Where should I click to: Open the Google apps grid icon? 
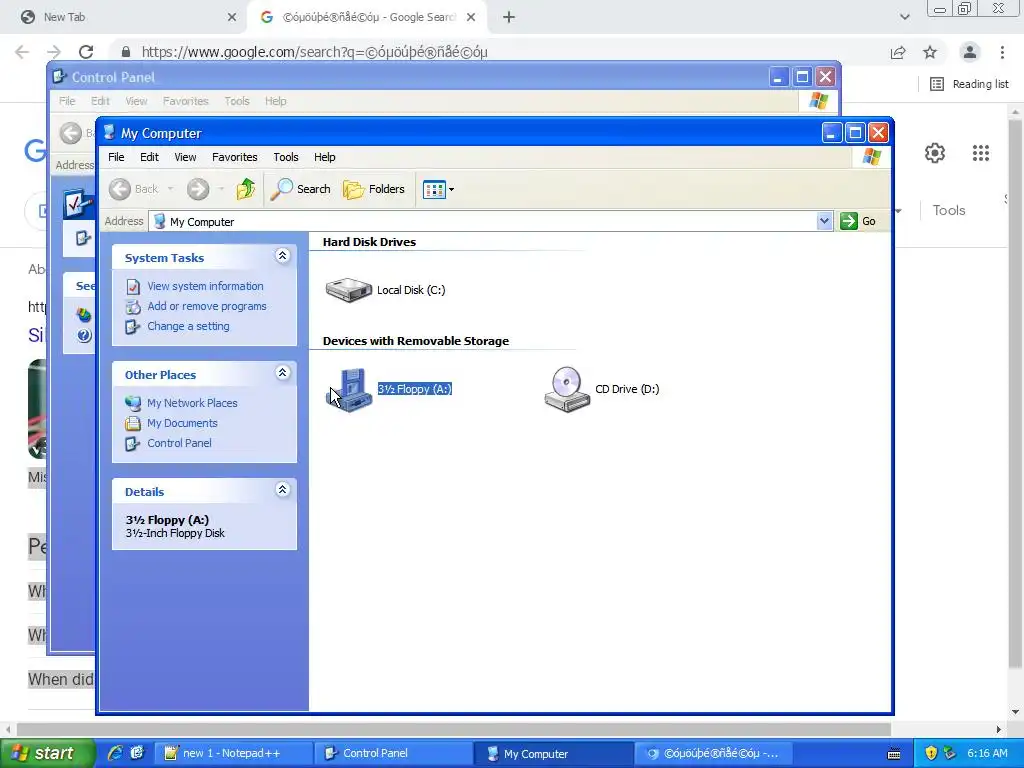pos(980,153)
